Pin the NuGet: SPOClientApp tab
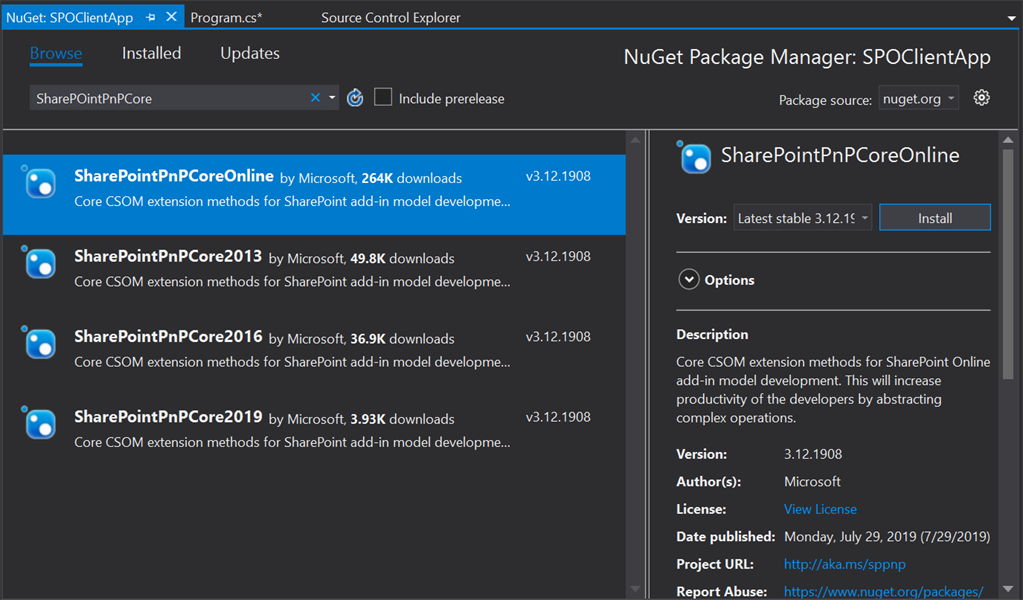 pos(151,18)
